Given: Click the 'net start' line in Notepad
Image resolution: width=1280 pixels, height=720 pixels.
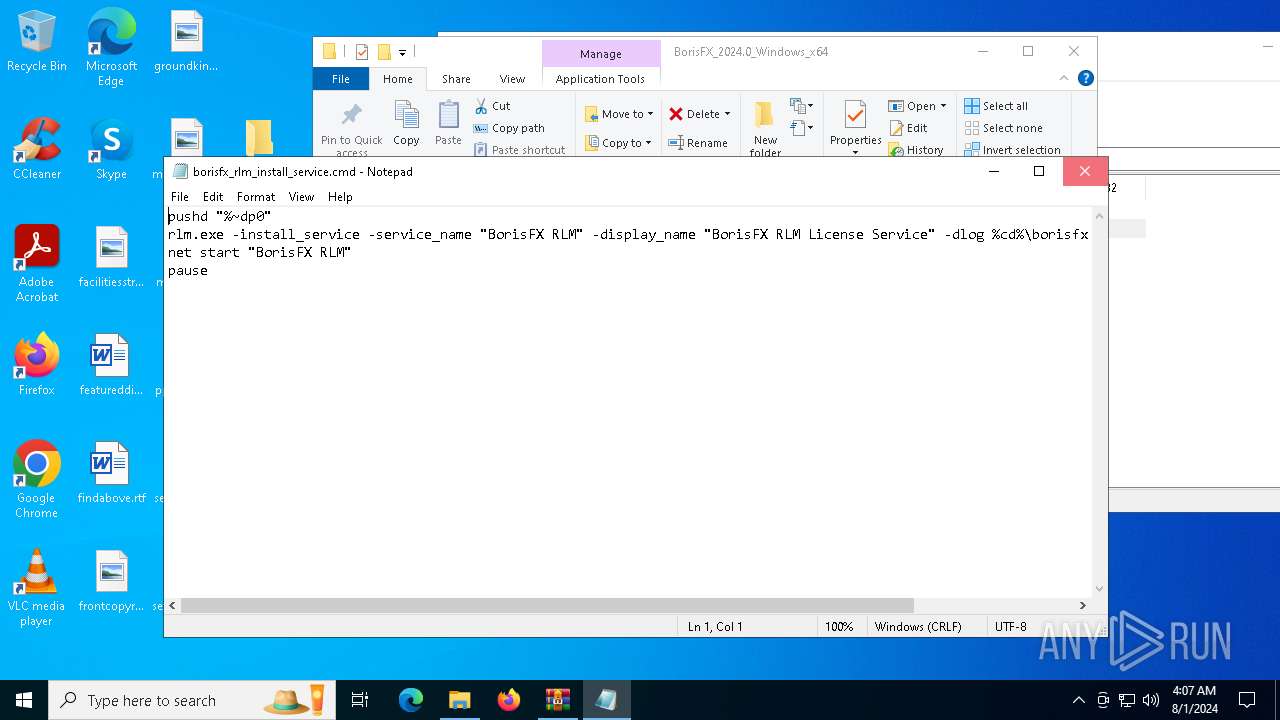Looking at the screenshot, I should click(x=259, y=252).
